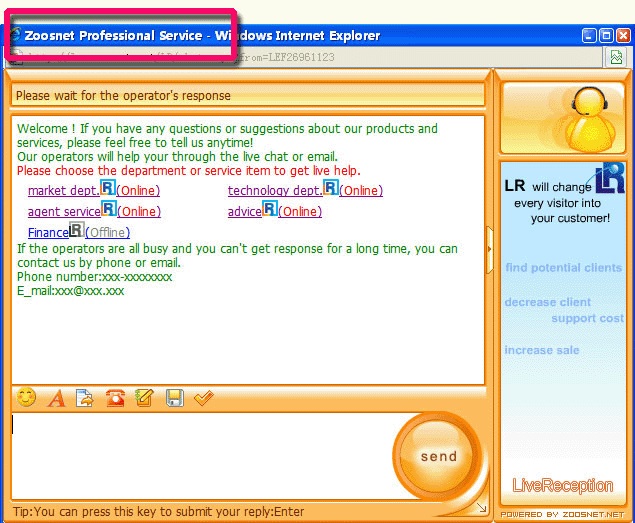635x523 pixels.
Task: Click in the message input box
Action: (202, 456)
